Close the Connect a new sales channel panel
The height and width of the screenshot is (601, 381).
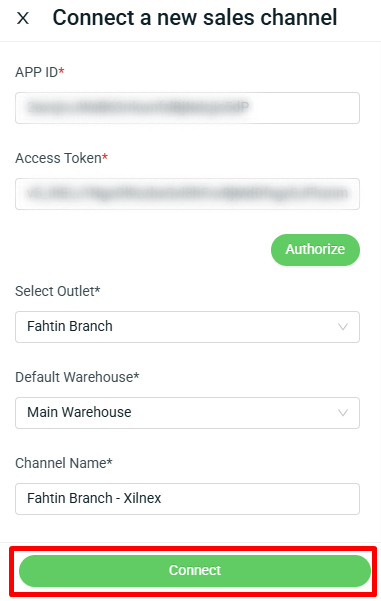coord(23,18)
